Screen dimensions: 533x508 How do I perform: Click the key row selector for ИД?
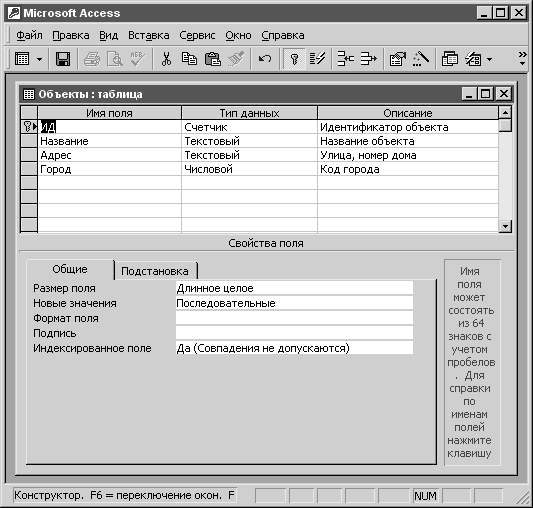[29, 127]
